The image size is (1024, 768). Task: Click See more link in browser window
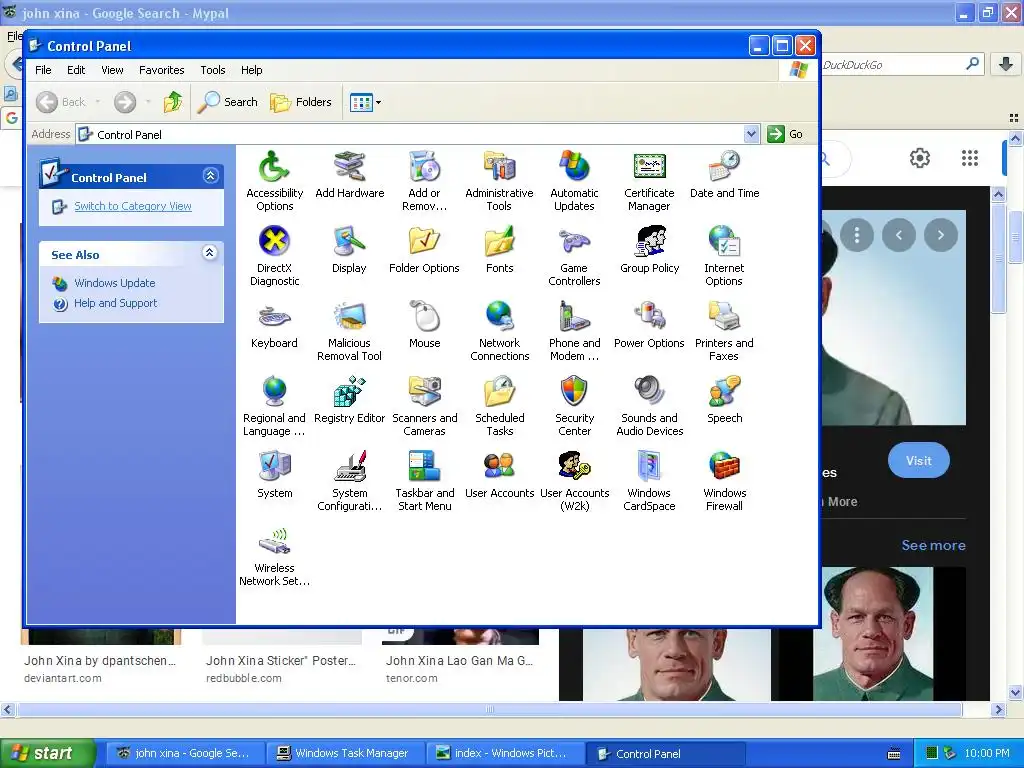pyautogui.click(x=933, y=545)
